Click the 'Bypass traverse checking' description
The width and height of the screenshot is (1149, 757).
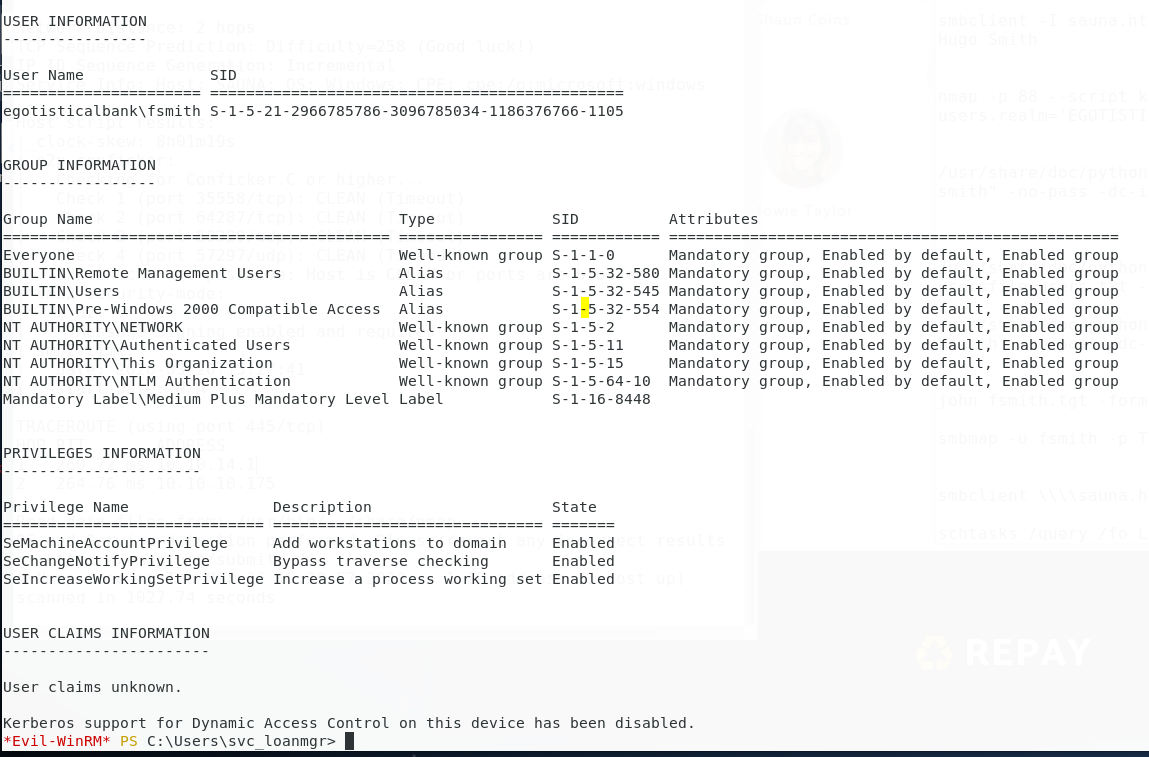pyautogui.click(x=381, y=561)
